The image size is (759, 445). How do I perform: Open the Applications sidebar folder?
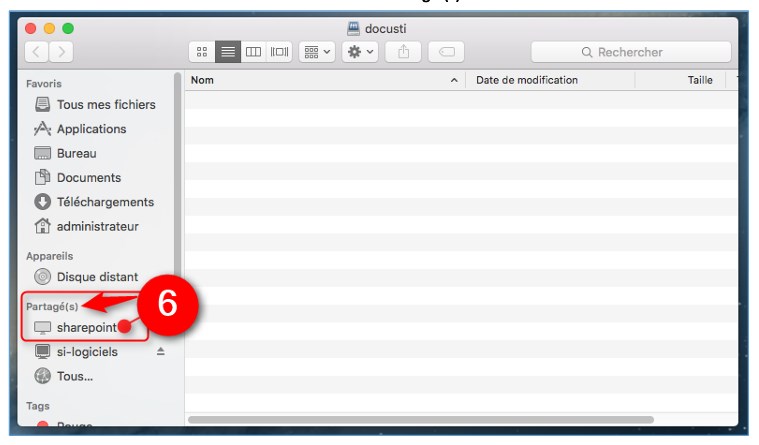[91, 129]
